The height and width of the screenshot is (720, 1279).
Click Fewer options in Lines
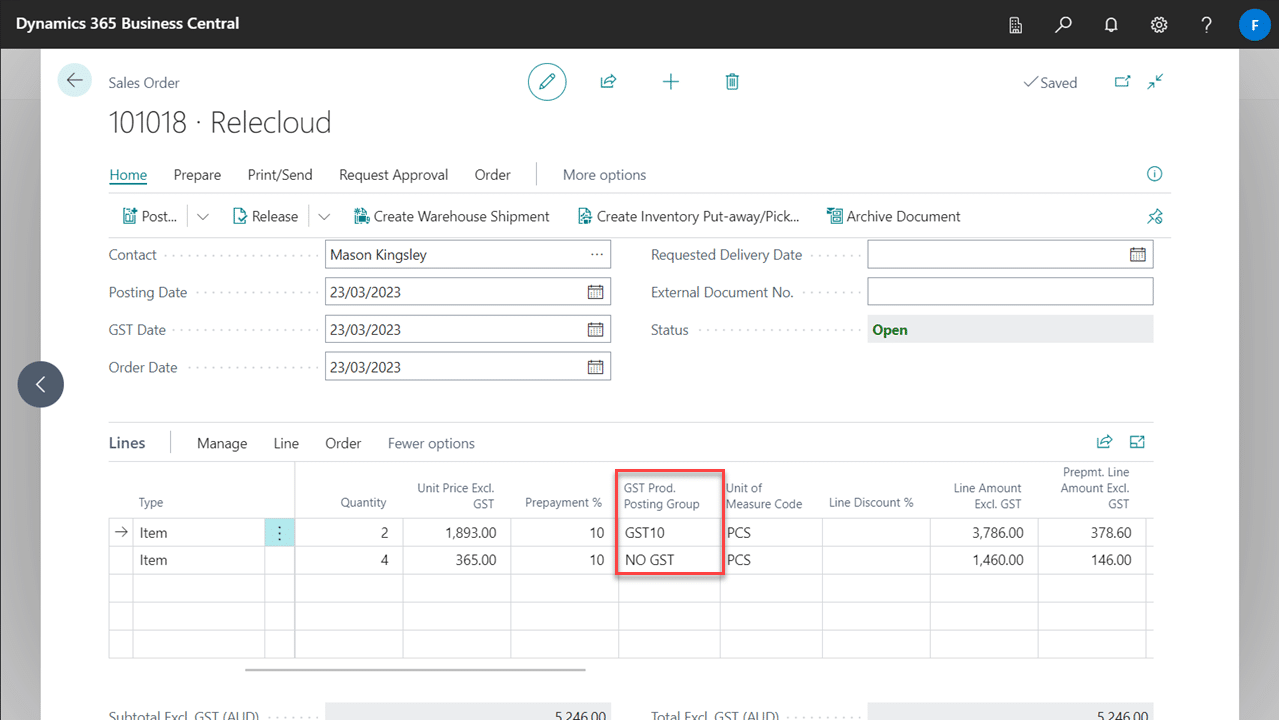[431, 443]
